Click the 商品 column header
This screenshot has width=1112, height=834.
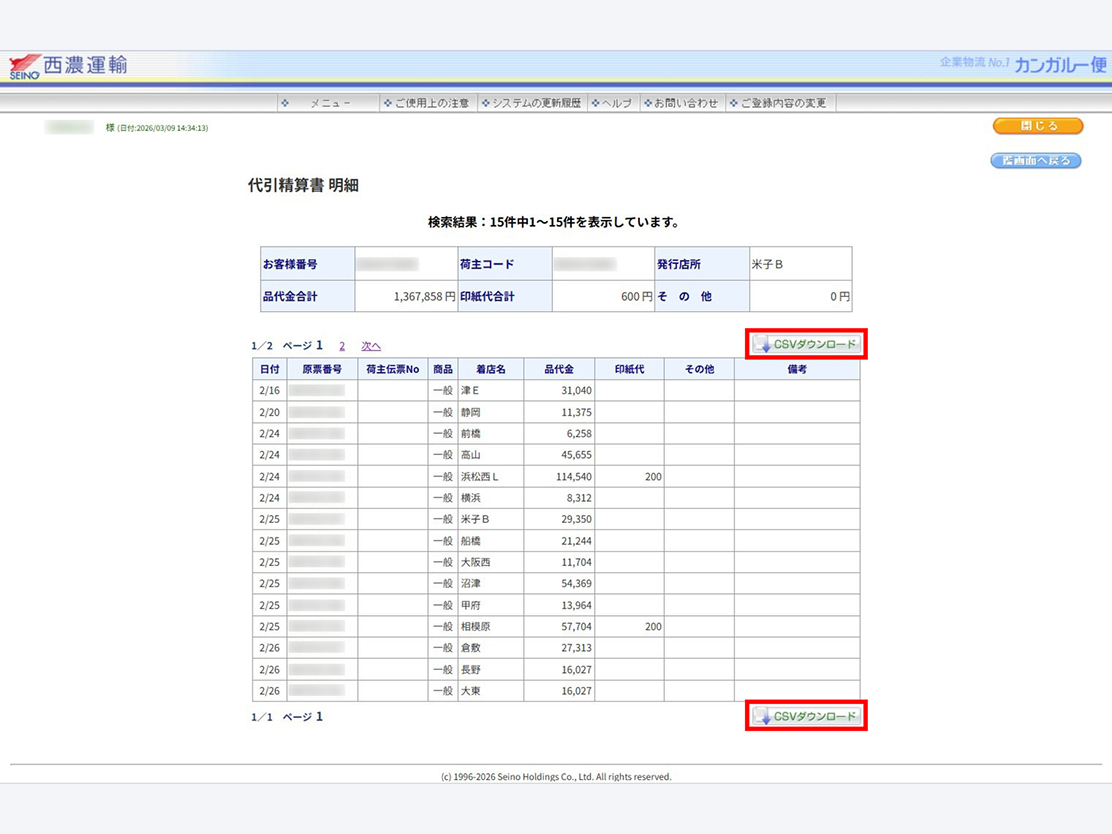[443, 369]
